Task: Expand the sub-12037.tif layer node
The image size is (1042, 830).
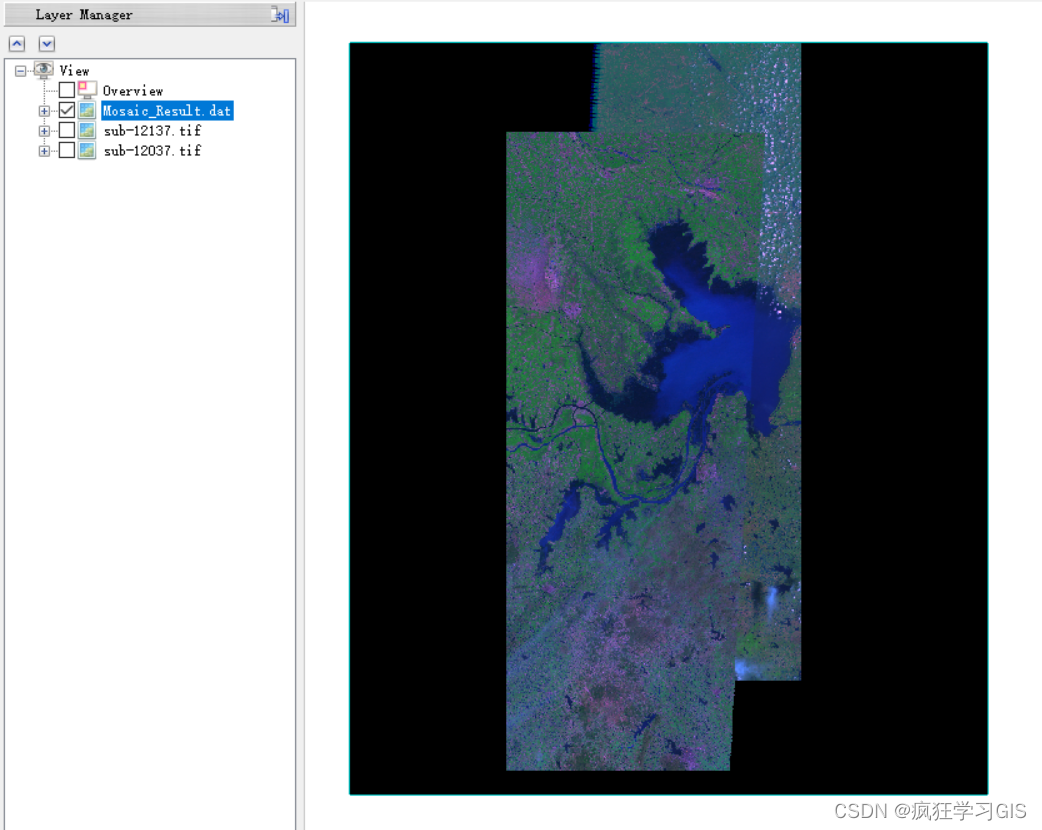Action: [x=44, y=151]
